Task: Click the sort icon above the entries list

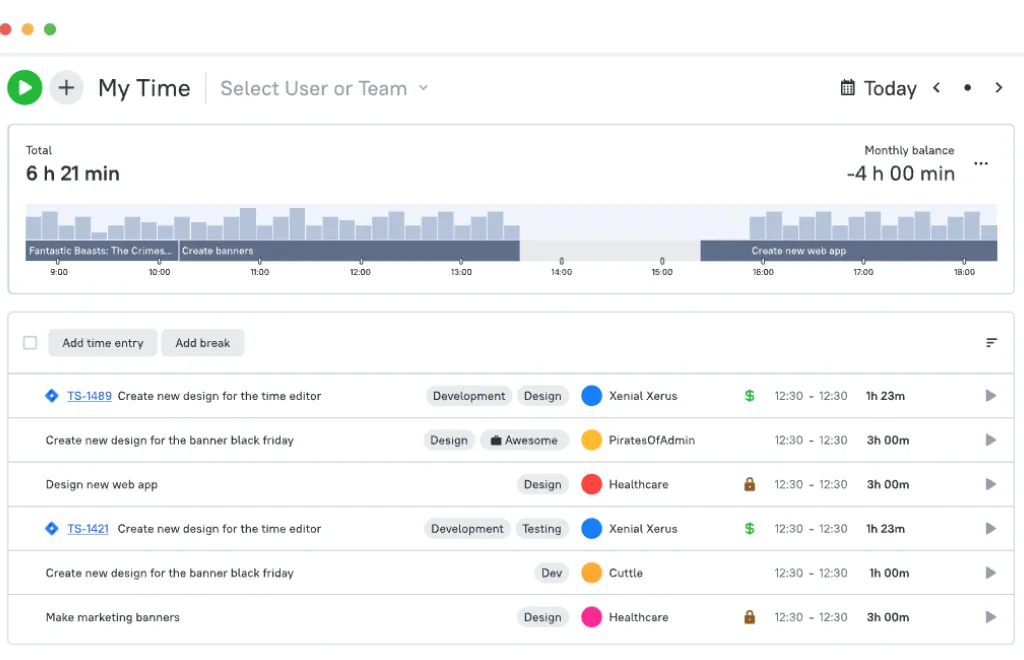Action: 991,343
